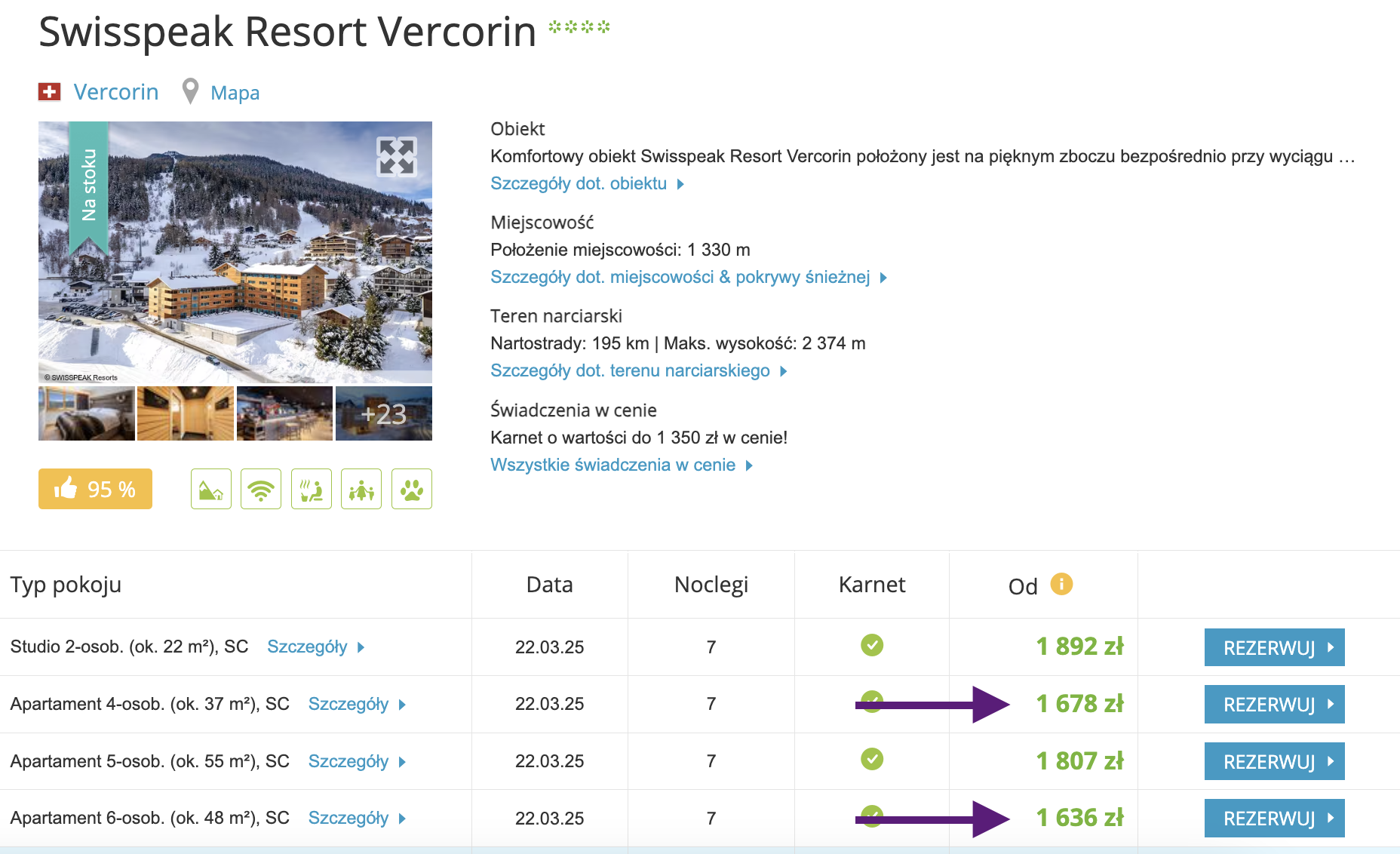Expand Szczegóły for Apartament 4-osob.

[x=358, y=704]
